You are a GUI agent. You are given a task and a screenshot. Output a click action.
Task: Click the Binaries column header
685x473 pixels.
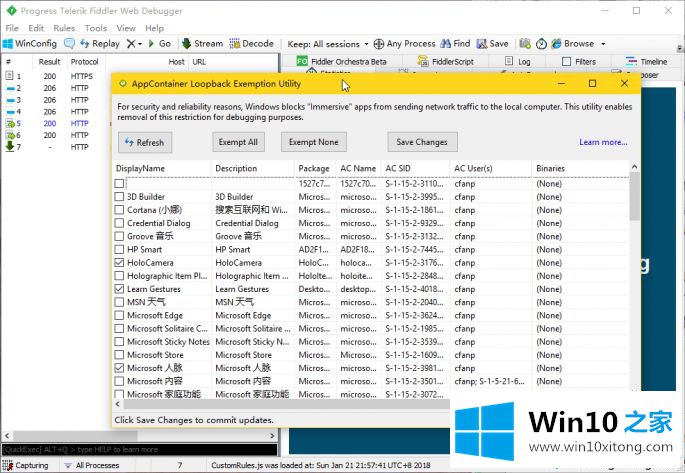[x=580, y=169]
